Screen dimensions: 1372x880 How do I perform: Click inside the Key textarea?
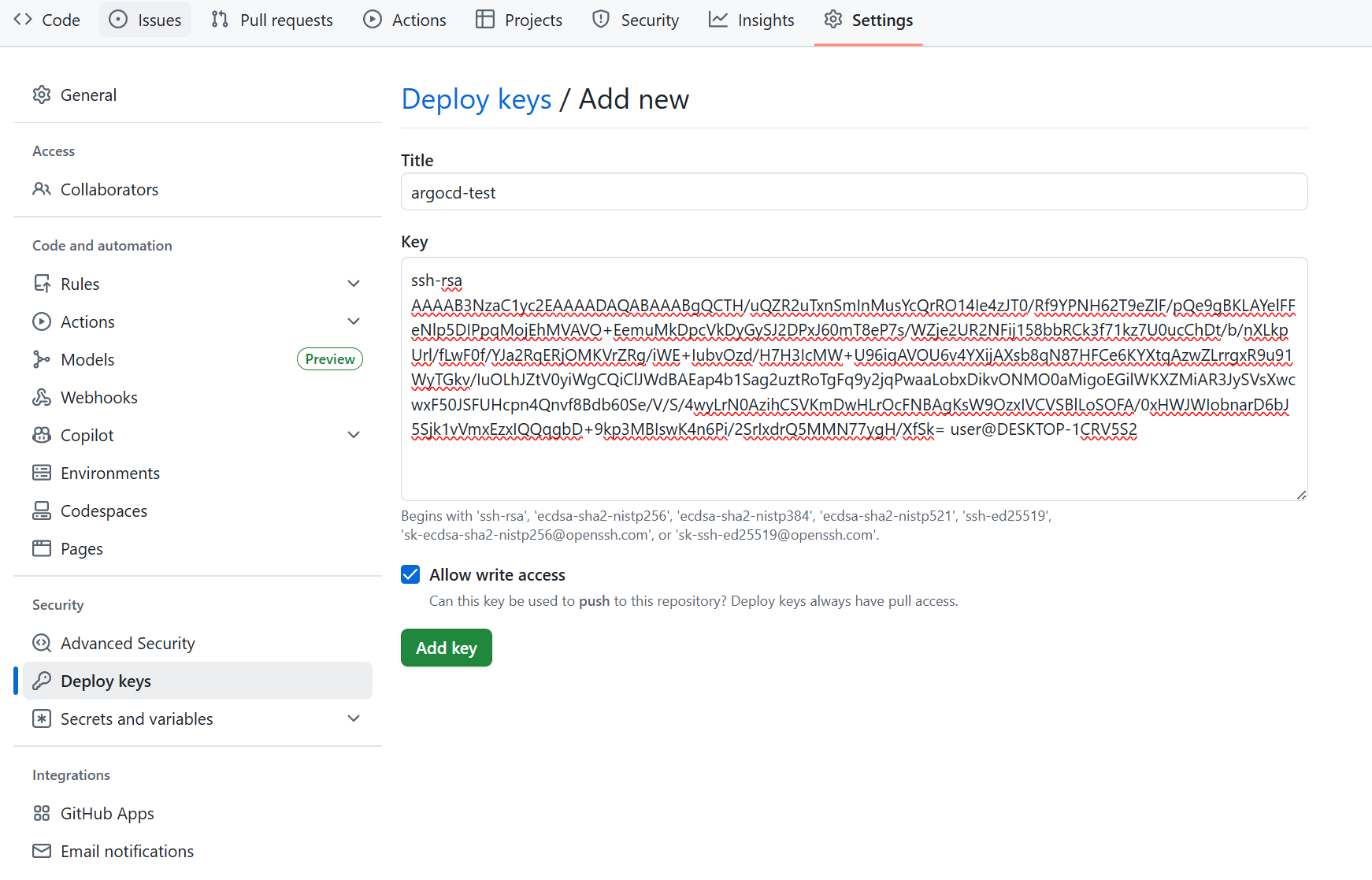855,379
